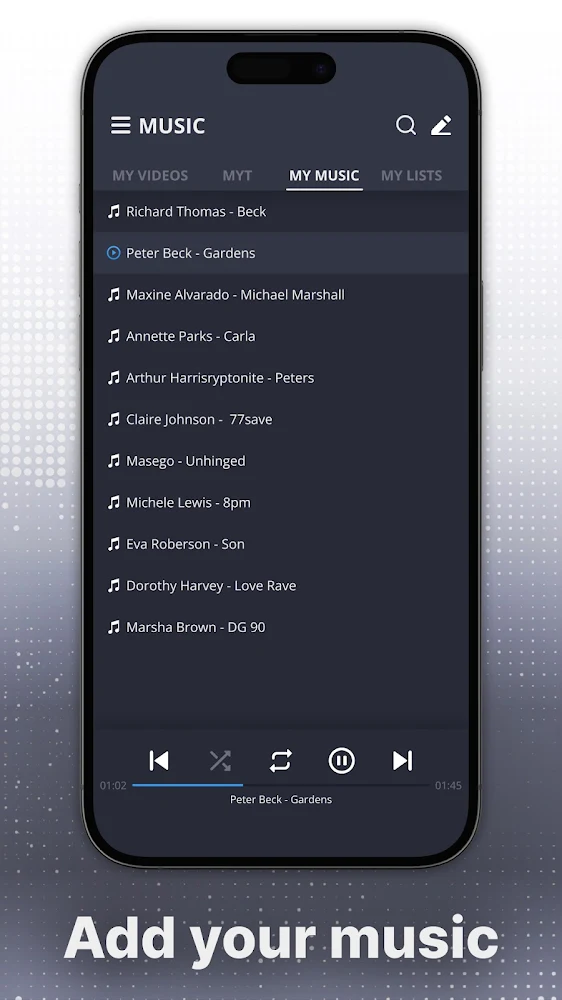Viewport: 562px width, 1000px height.
Task: Tap the pencil edit icon
Action: (x=441, y=125)
